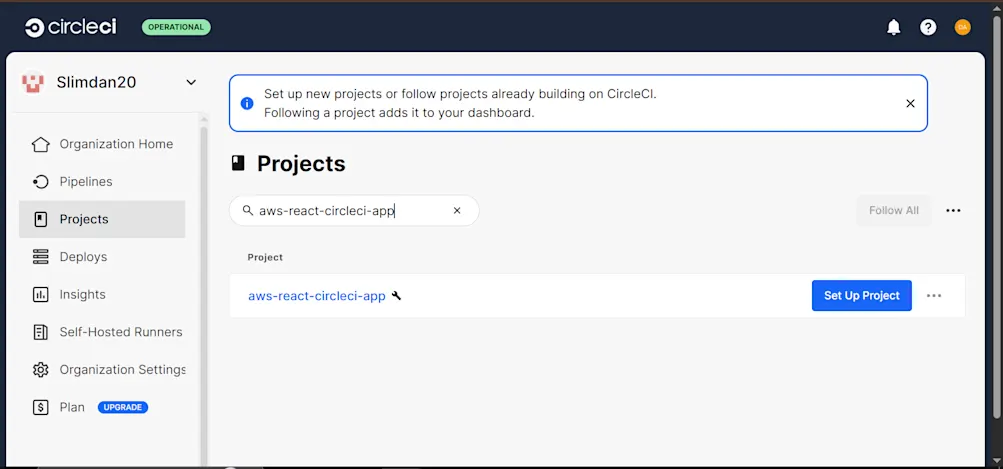Click the UPGRADE badge
Viewport: 1003px width, 469px height.
pyautogui.click(x=123, y=408)
